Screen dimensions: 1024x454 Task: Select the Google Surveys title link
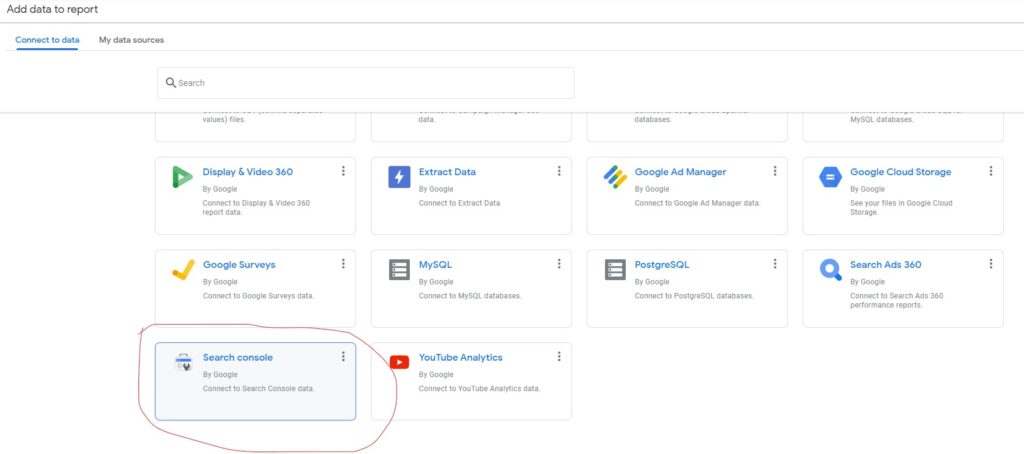[x=239, y=265]
